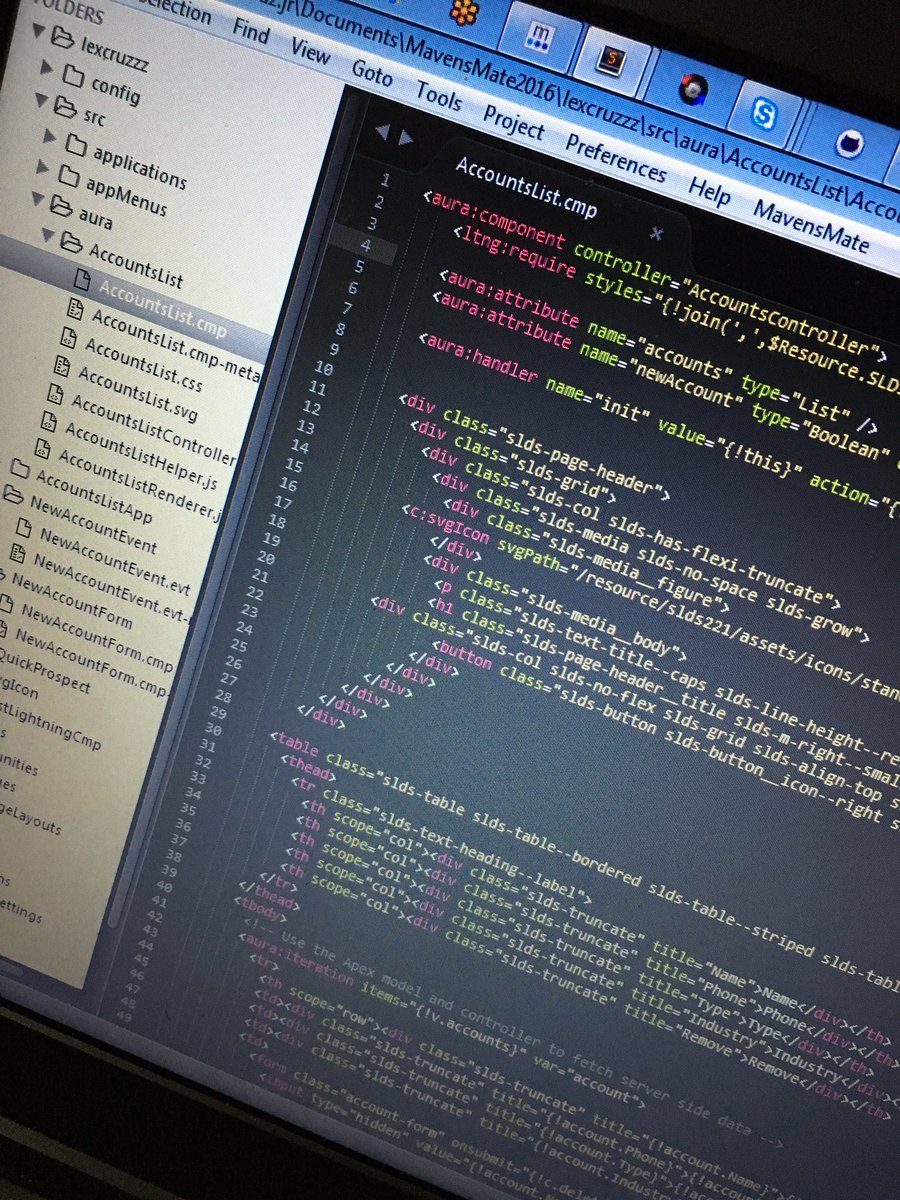Open the MavensMate menu
Image resolution: width=900 pixels, height=1200 pixels.
click(811, 225)
